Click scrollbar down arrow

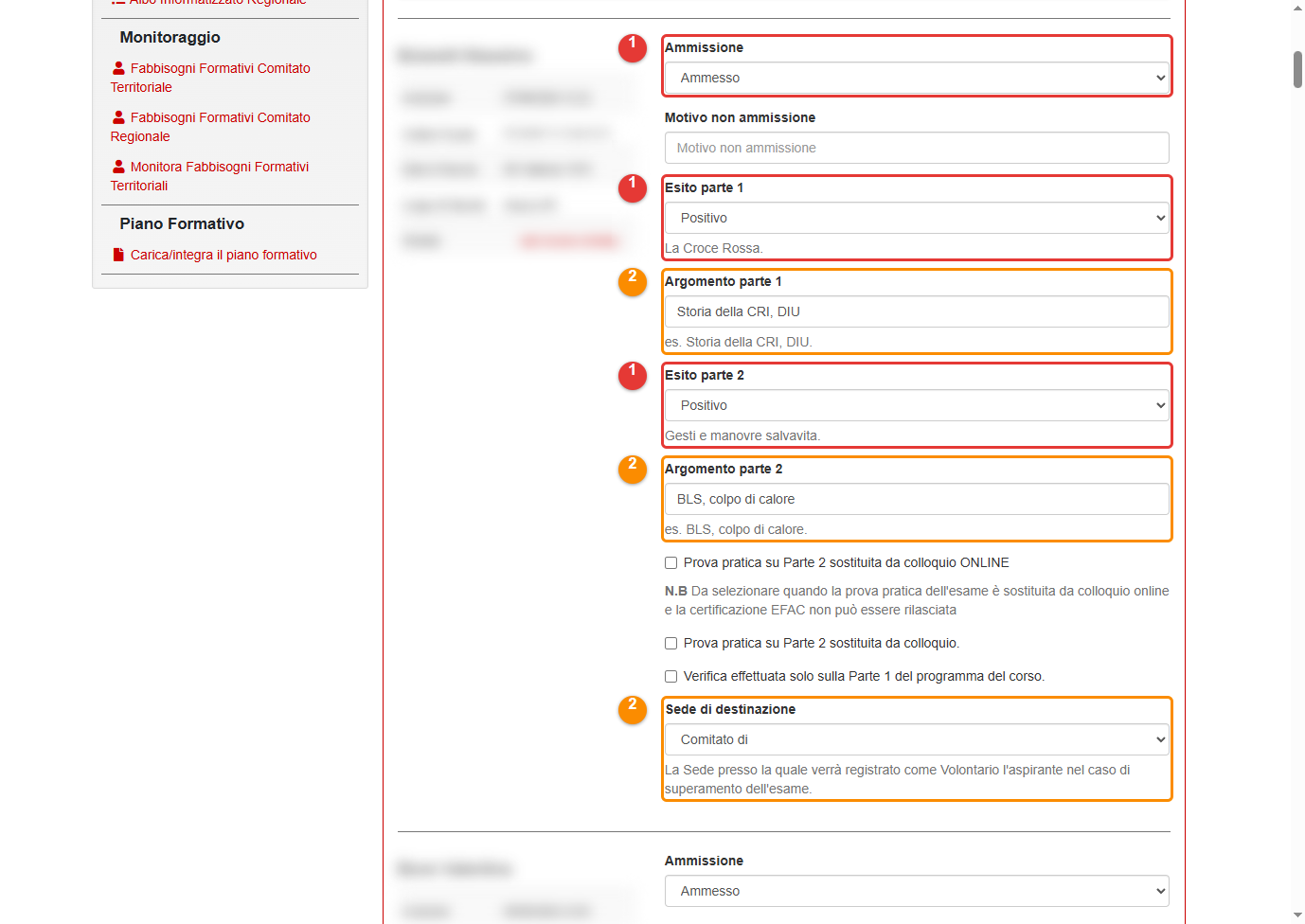(x=1297, y=915)
